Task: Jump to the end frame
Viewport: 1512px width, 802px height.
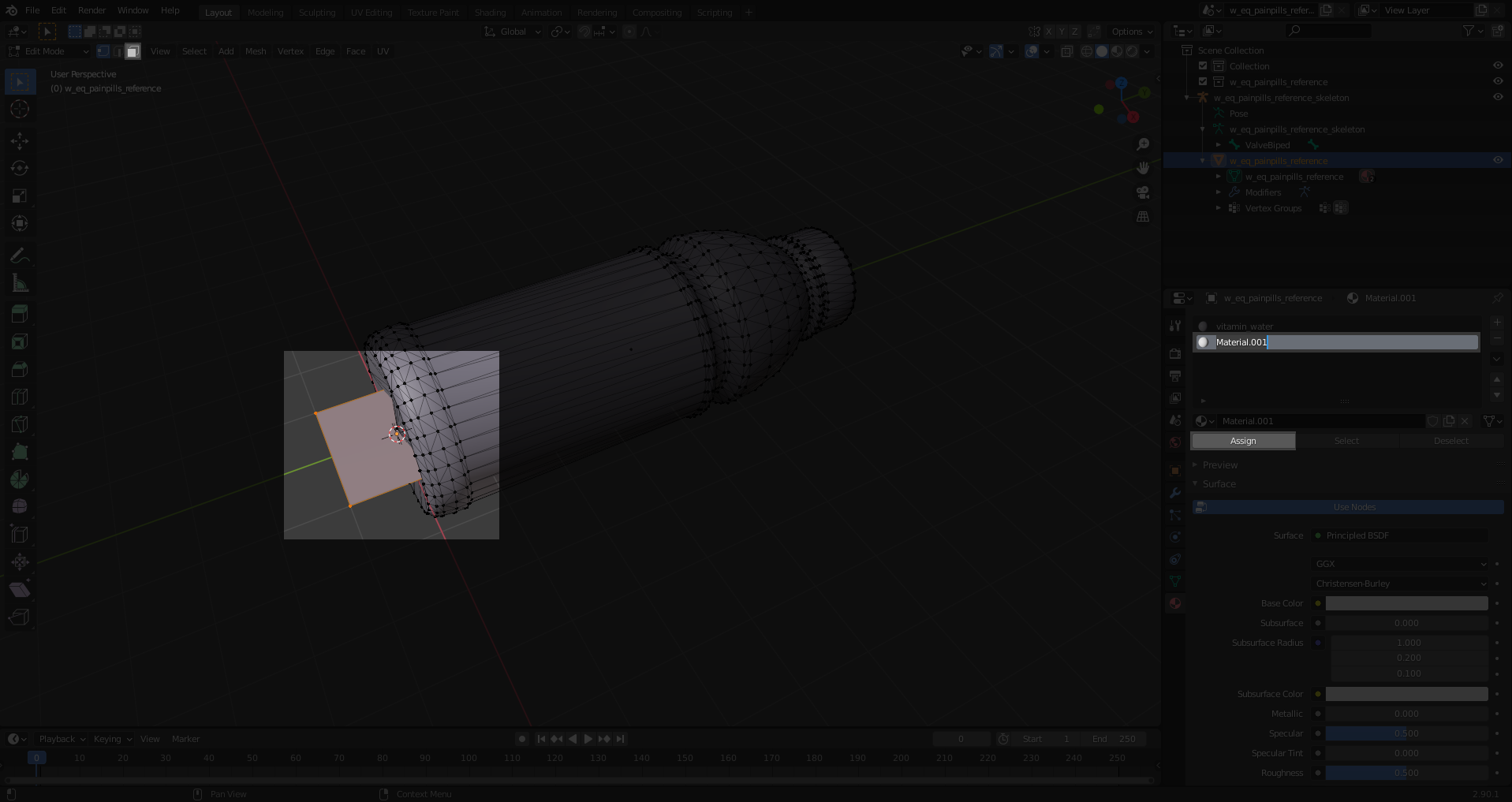Action: tap(621, 739)
